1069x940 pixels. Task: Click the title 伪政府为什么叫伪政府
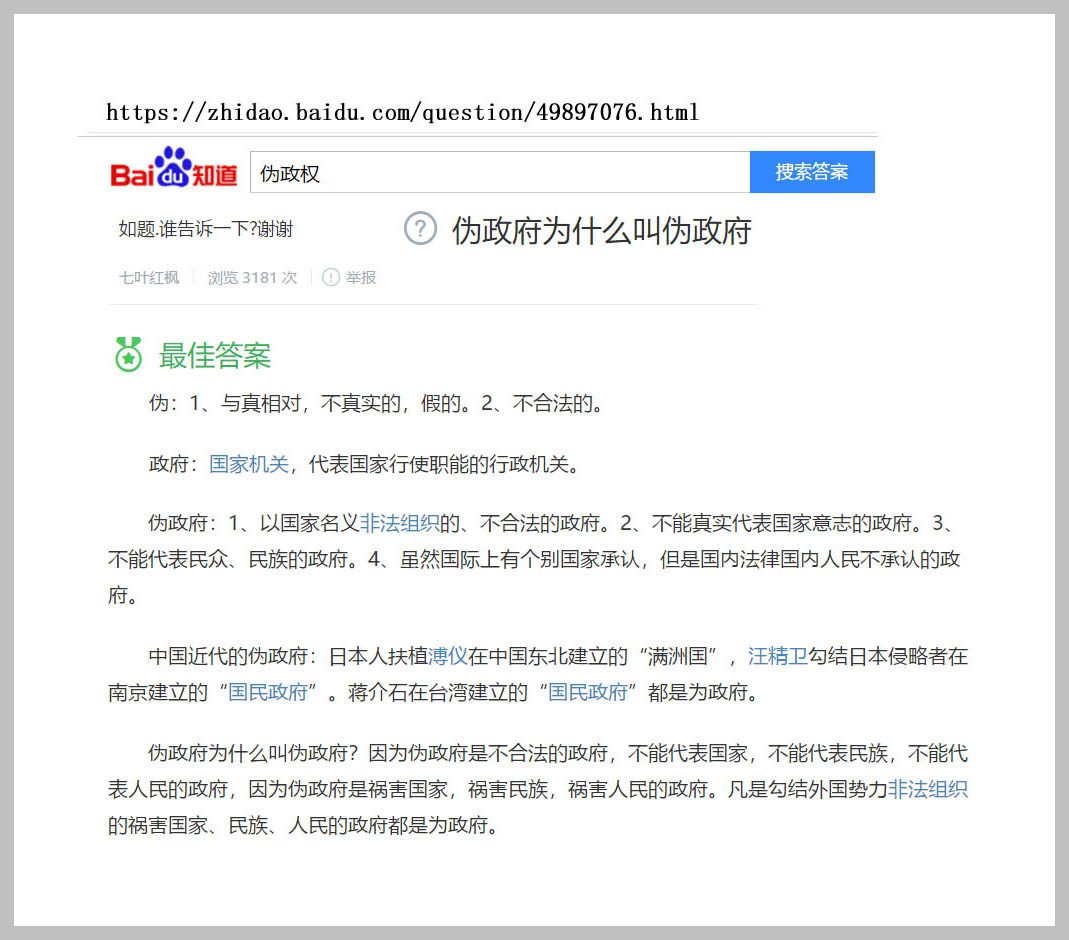tap(601, 230)
